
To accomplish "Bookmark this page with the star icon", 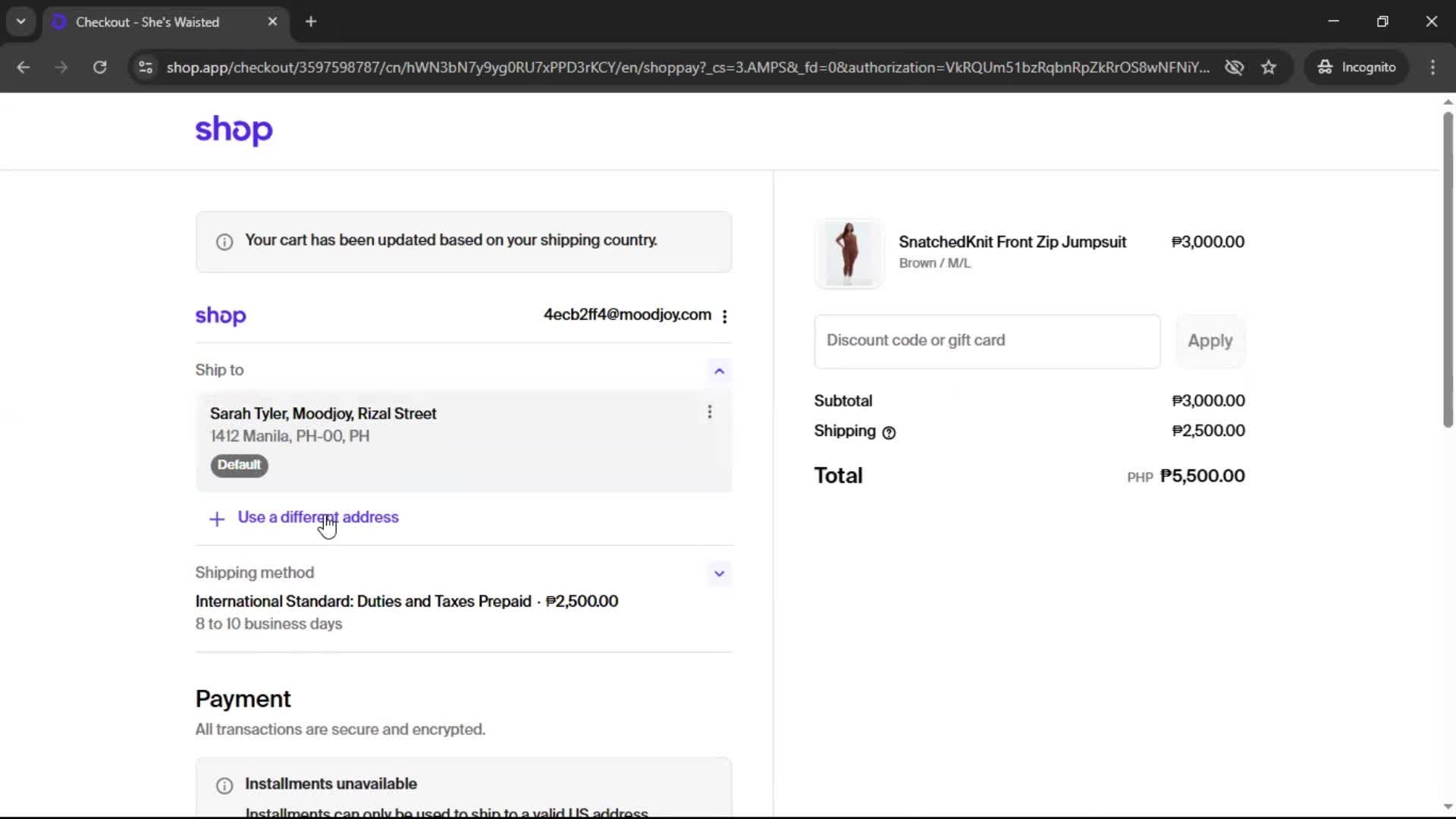I will [x=1269, y=67].
